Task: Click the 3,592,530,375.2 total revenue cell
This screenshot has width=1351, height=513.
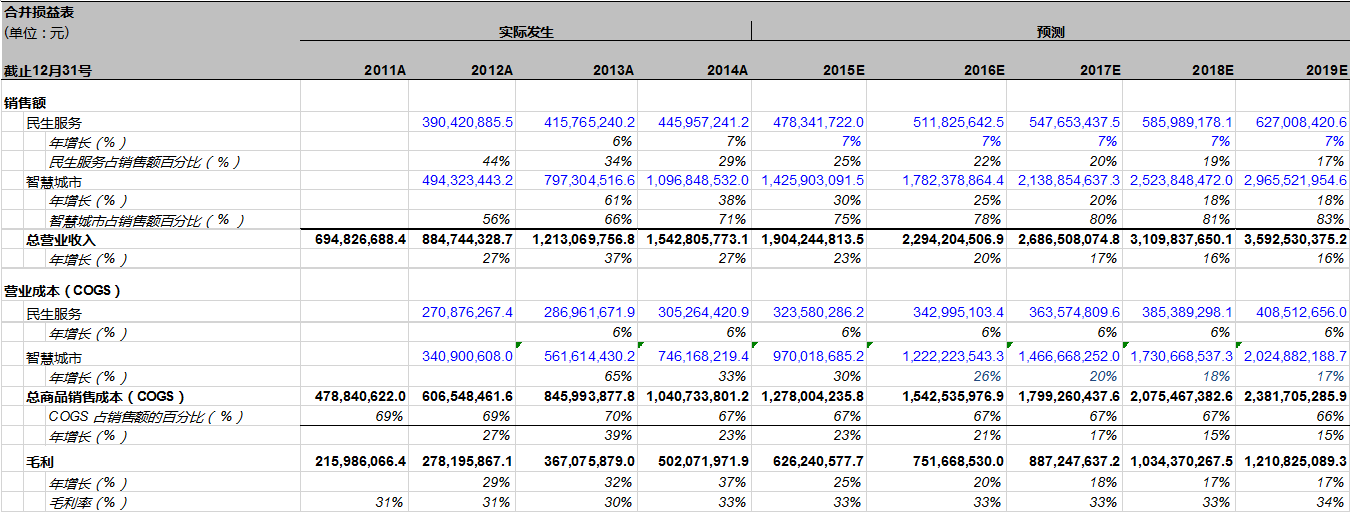Action: (1295, 240)
